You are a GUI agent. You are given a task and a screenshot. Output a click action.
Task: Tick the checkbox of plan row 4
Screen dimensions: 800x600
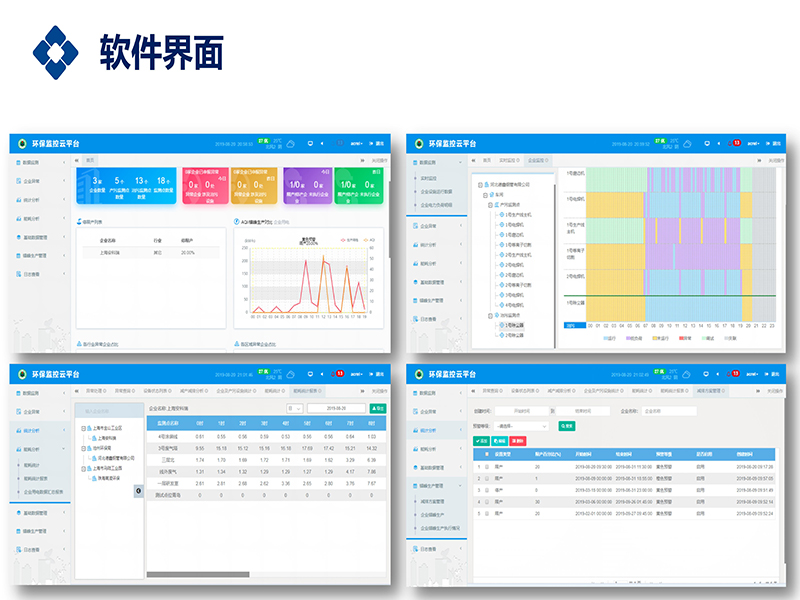click(x=487, y=502)
